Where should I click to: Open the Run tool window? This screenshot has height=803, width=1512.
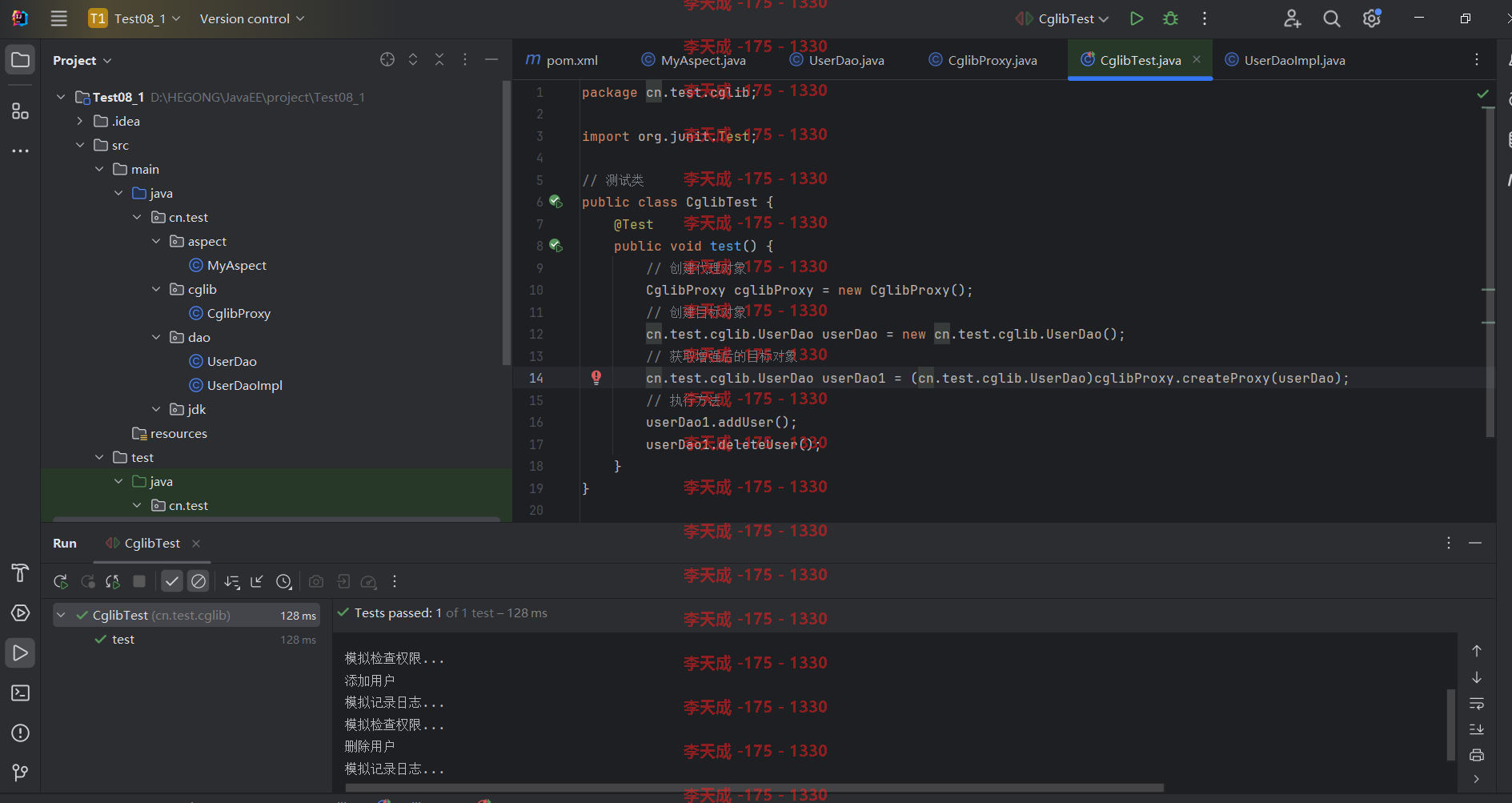coord(21,653)
